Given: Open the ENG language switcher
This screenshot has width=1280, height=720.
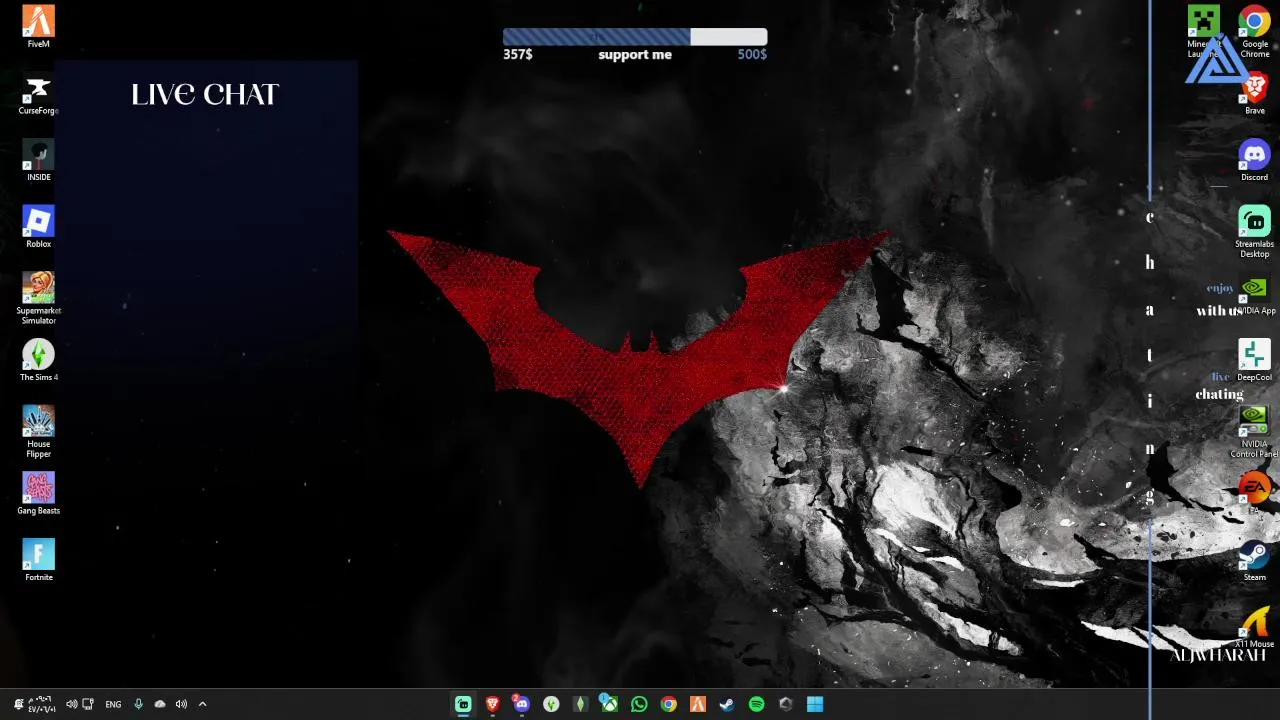Looking at the screenshot, I should click(x=113, y=704).
